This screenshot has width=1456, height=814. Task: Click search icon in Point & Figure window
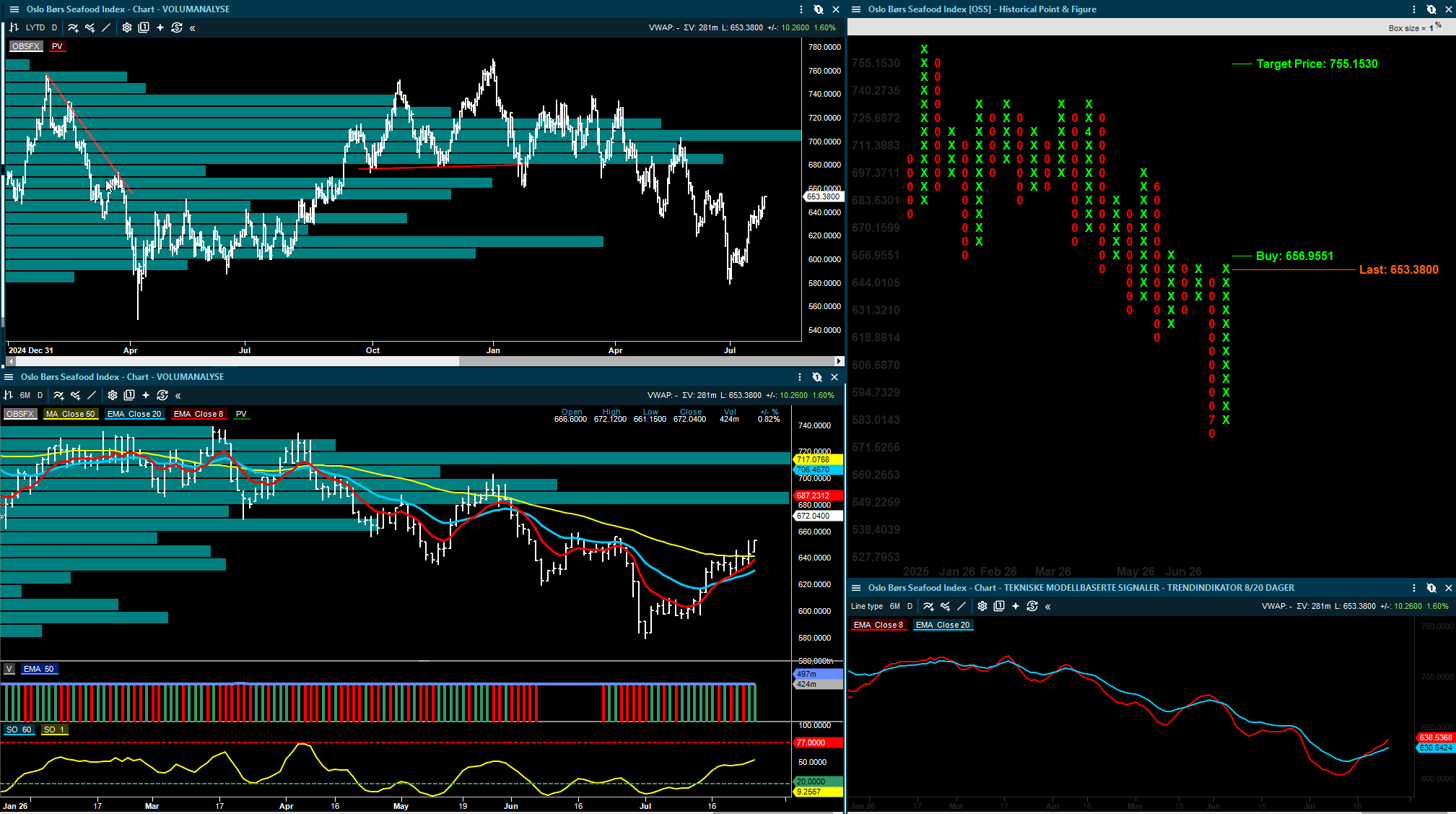tap(1431, 9)
